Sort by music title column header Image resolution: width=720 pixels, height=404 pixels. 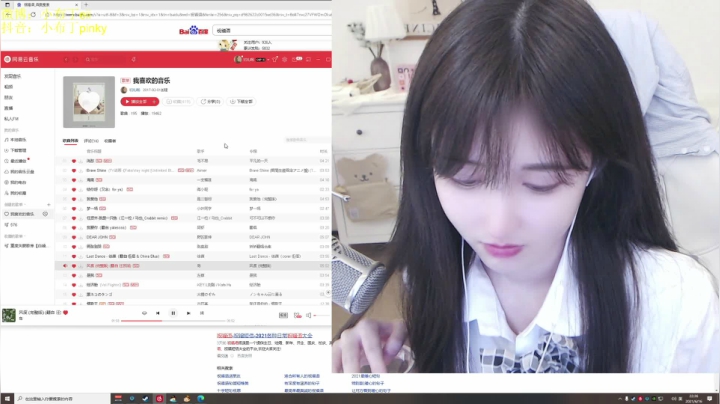pyautogui.click(x=94, y=151)
